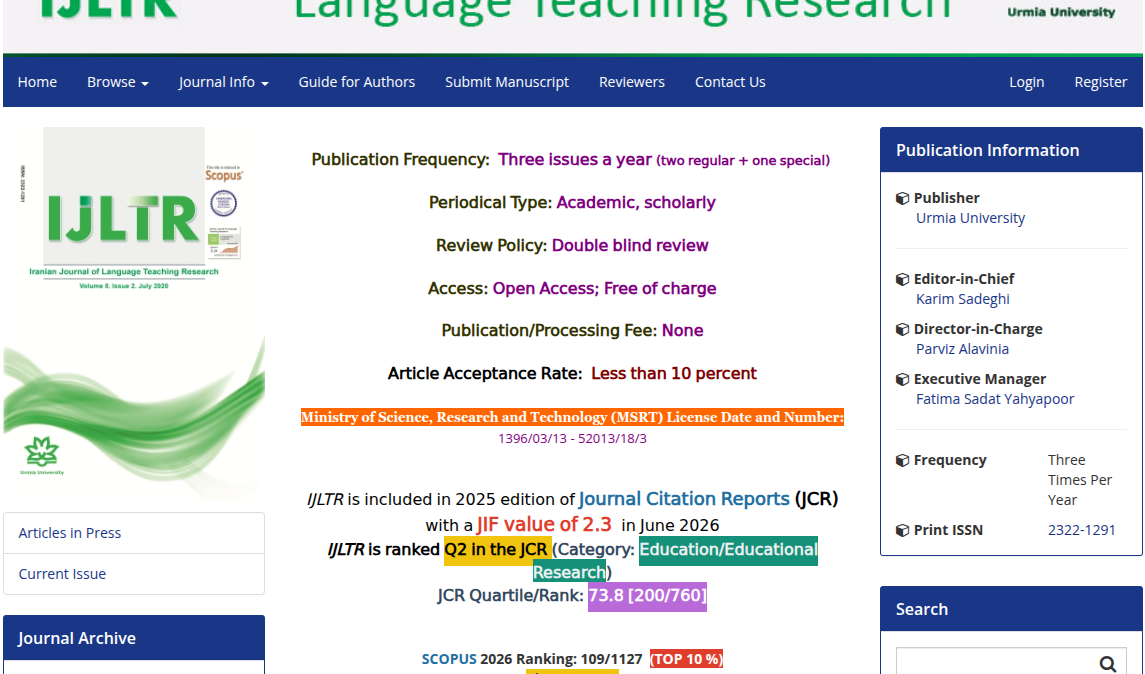Open Karim Sadeghi's profile link

(x=962, y=299)
